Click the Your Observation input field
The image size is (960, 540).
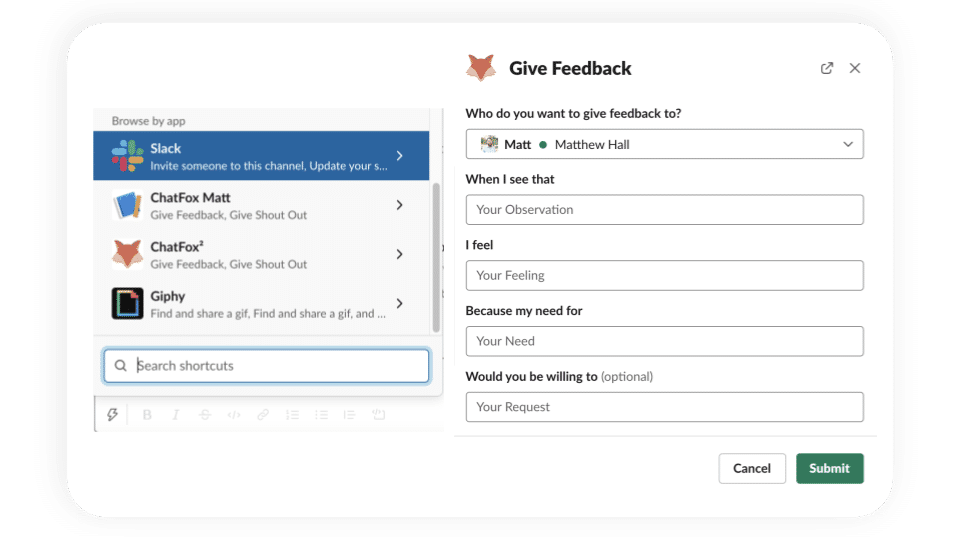664,210
